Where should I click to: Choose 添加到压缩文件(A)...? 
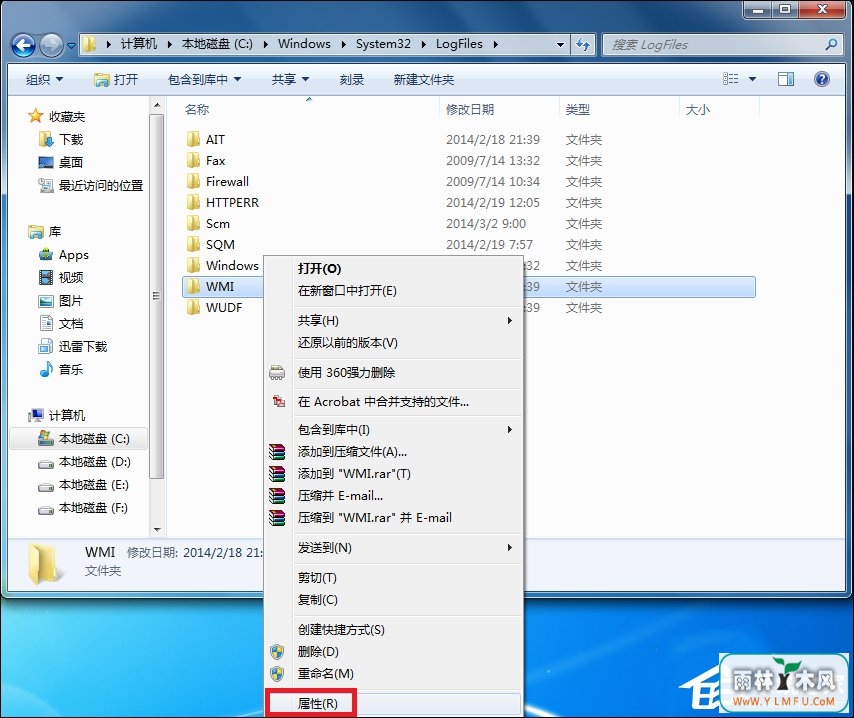(x=393, y=452)
